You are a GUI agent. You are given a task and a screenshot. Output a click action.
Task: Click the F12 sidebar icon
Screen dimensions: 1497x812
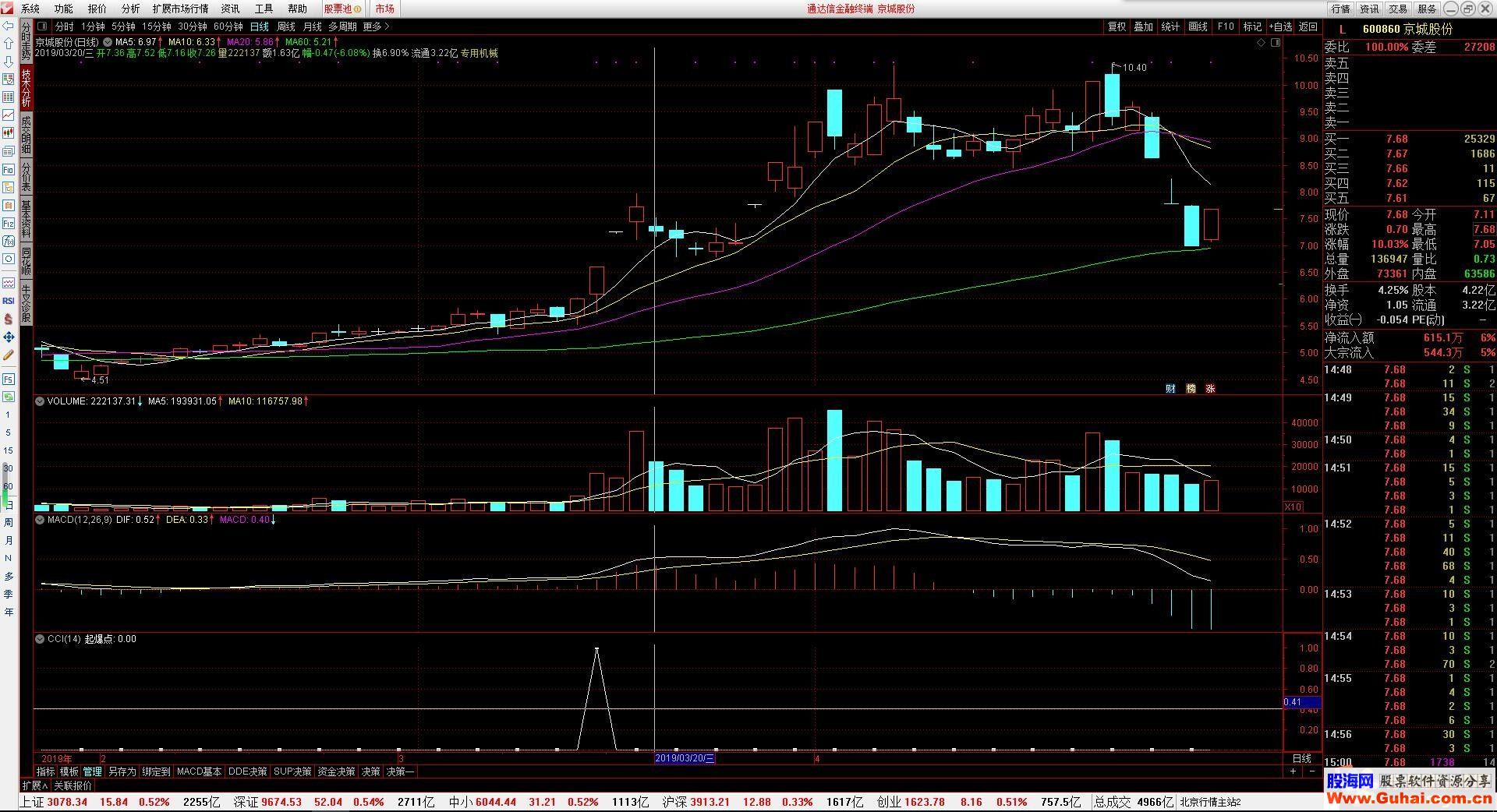9,223
